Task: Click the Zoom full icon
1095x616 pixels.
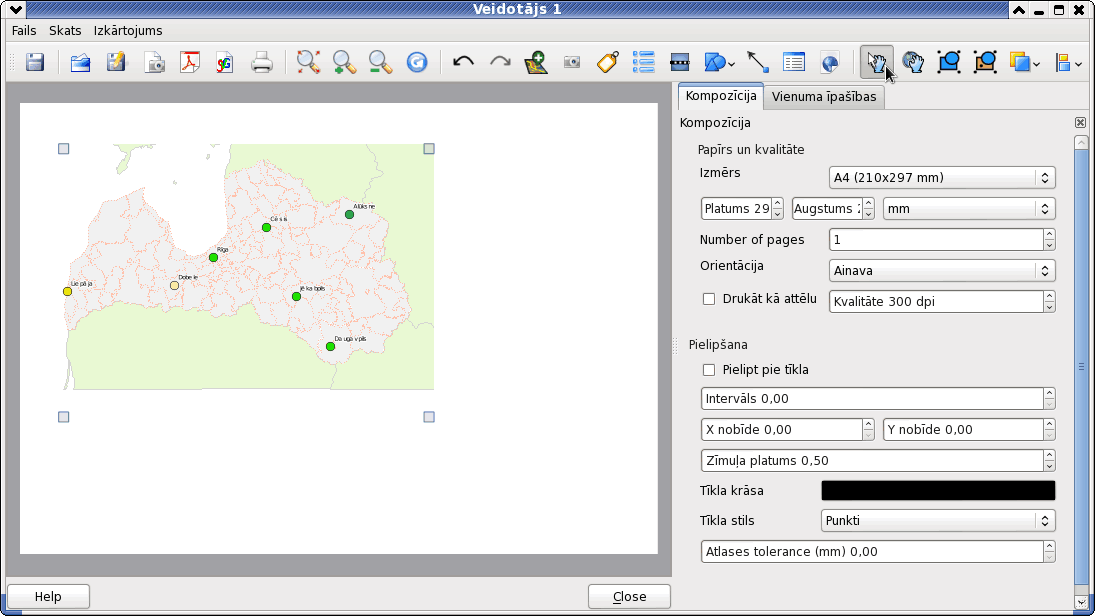Action: pos(308,63)
